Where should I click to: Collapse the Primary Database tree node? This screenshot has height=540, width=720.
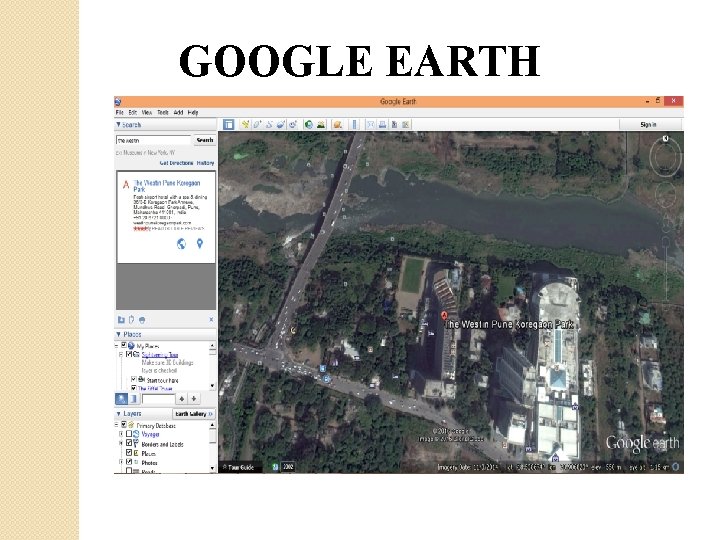[x=117, y=425]
